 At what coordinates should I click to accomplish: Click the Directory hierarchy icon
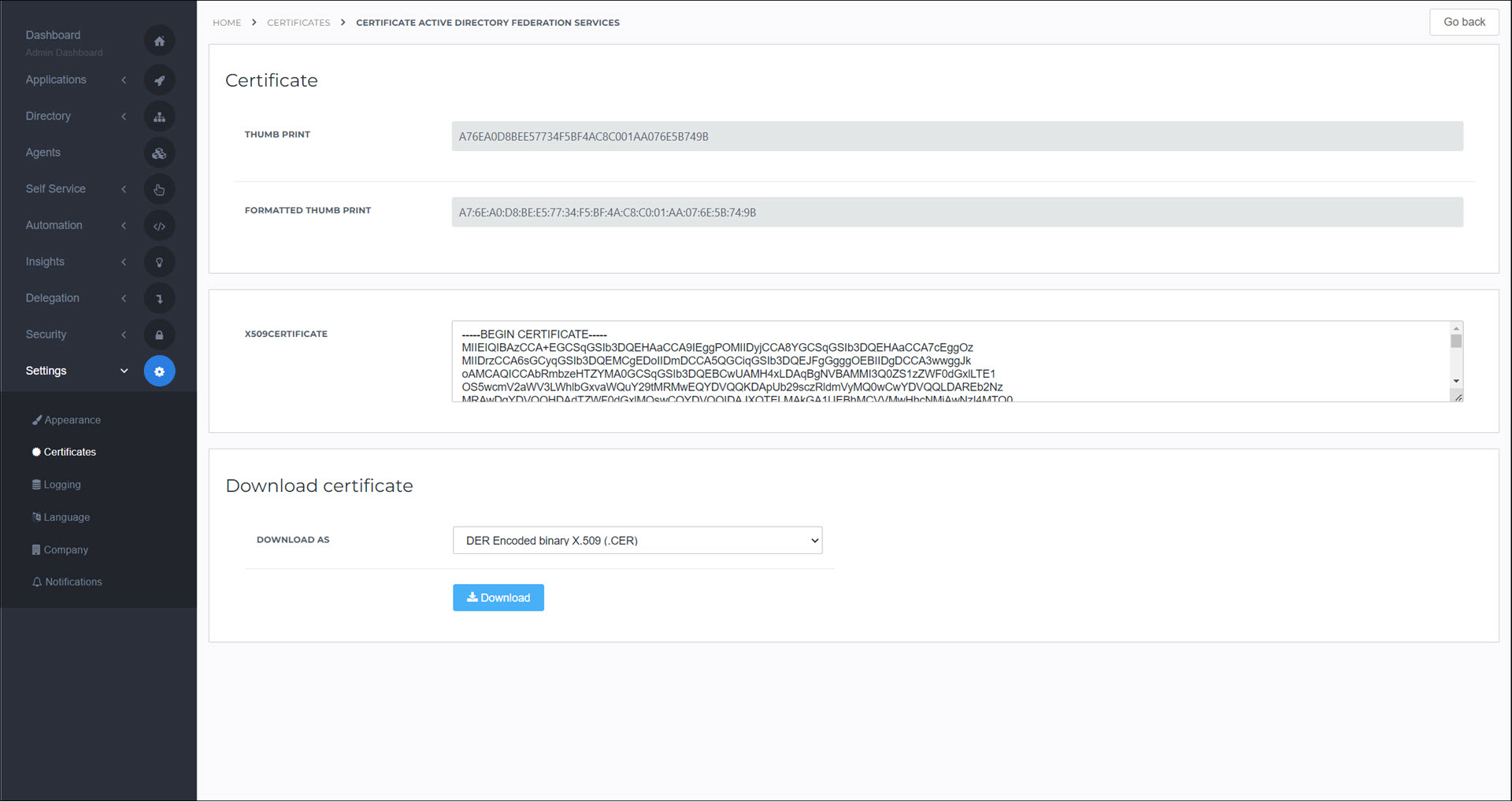tap(159, 116)
